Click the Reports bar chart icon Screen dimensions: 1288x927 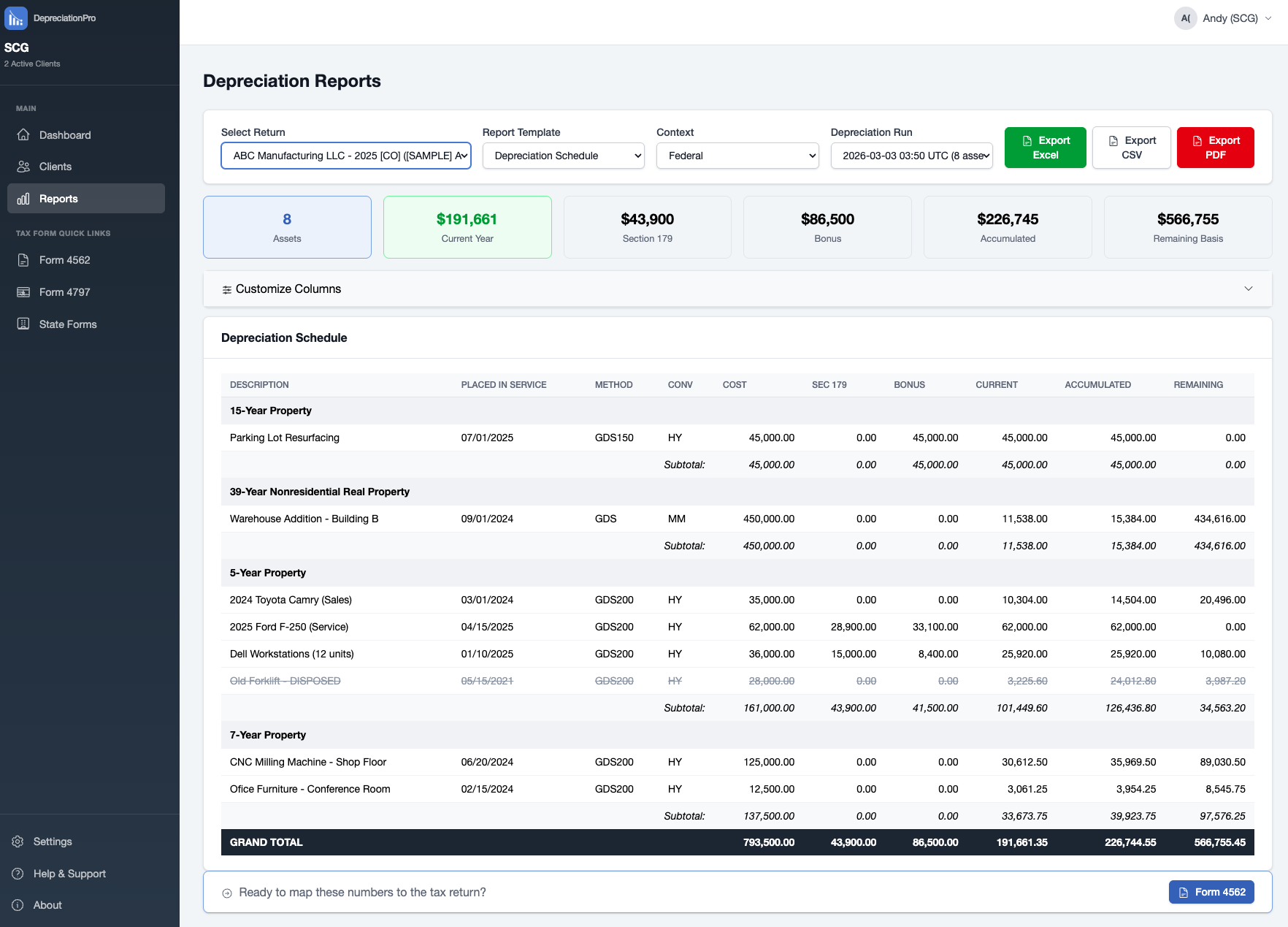(x=23, y=199)
